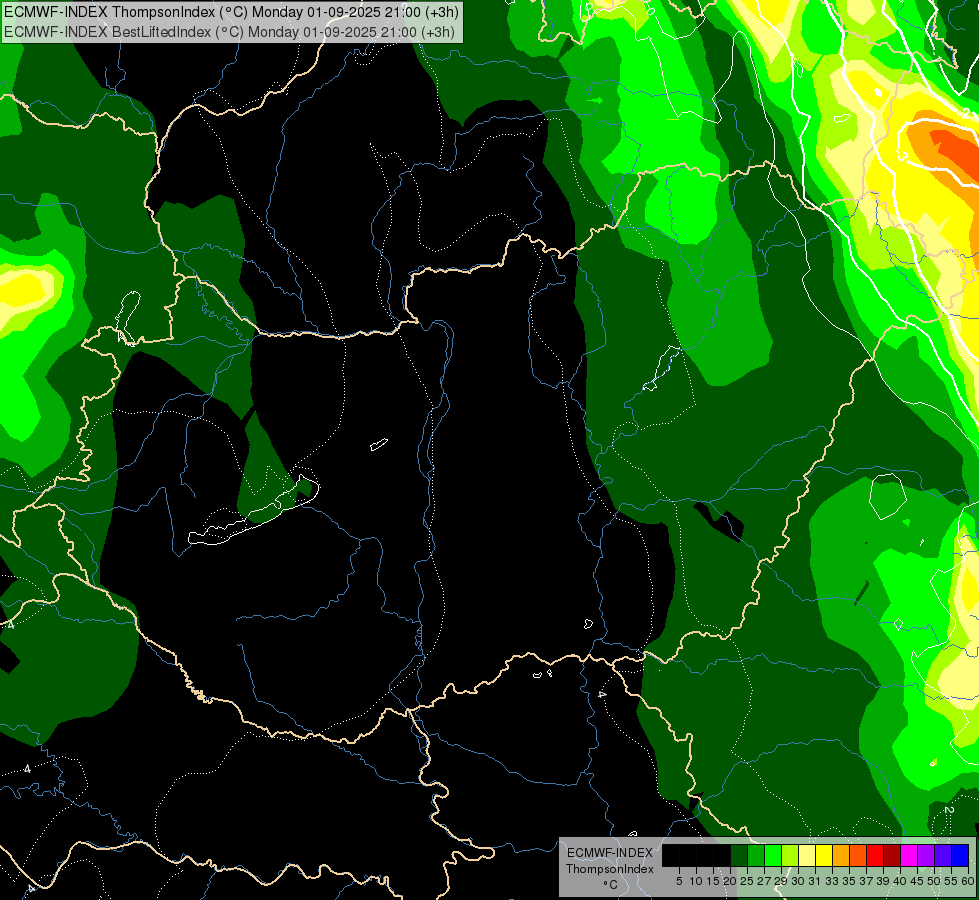Click the contour label '3' near orange area
The height and width of the screenshot is (900, 979).
901,156
